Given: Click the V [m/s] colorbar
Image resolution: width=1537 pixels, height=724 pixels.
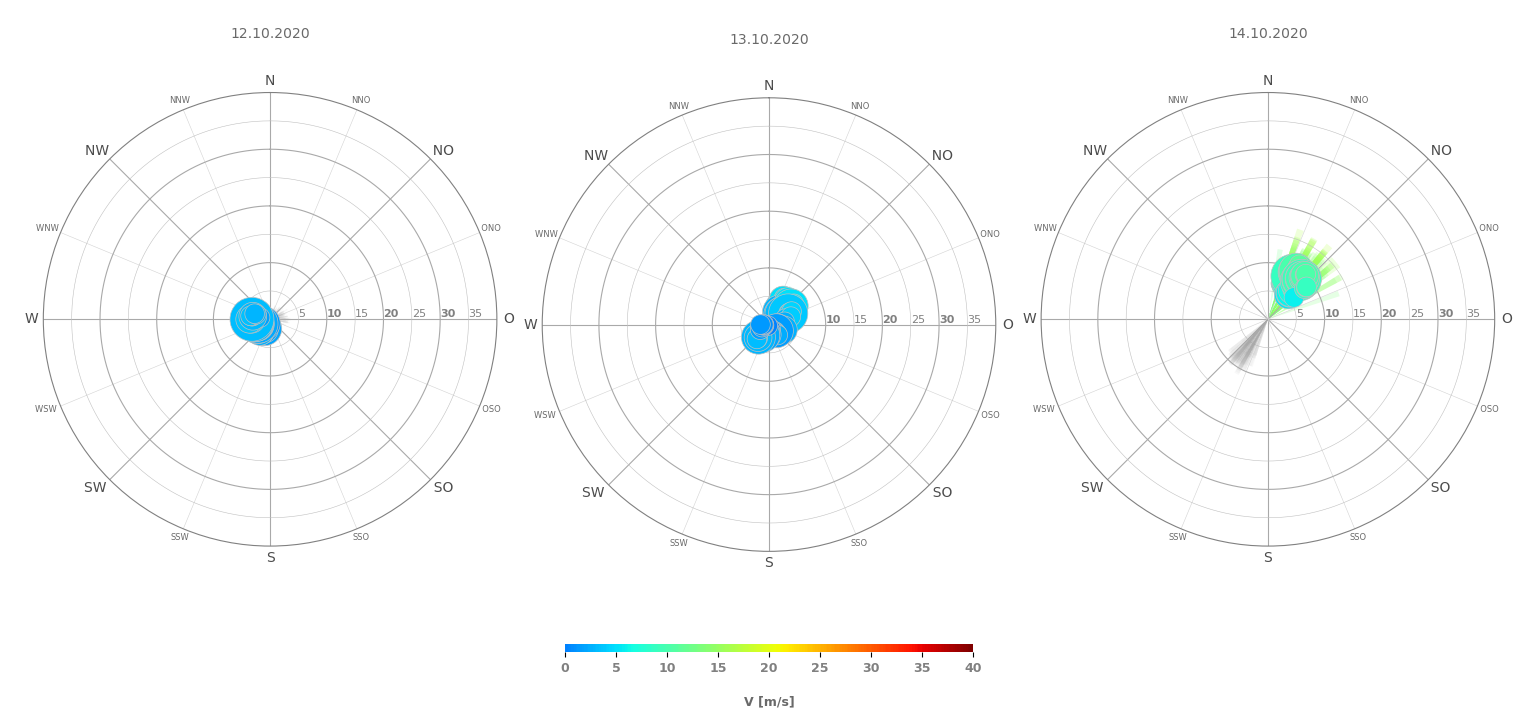Looking at the screenshot, I should (768, 648).
